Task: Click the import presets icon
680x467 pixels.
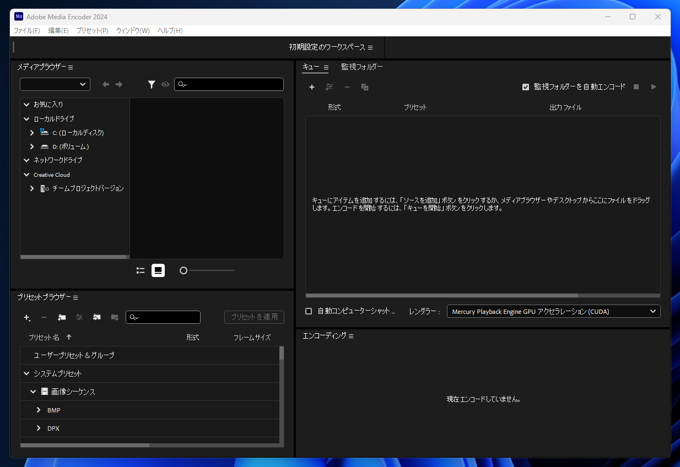Action: 97,317
